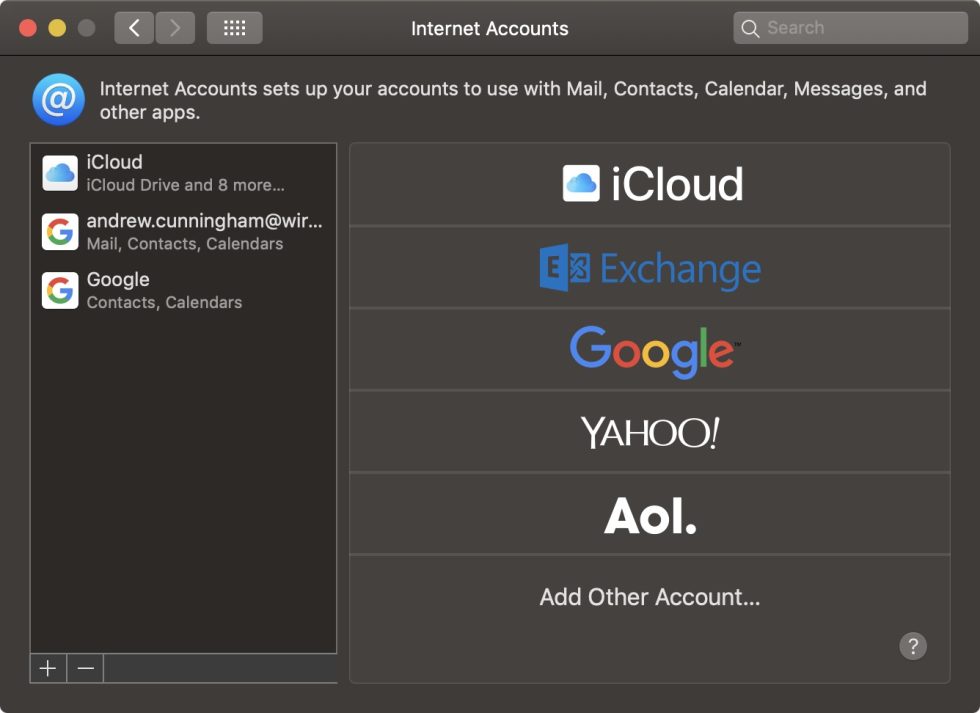980x713 pixels.
Task: Select the andrew.cunningham Google account
Action: click(x=183, y=232)
